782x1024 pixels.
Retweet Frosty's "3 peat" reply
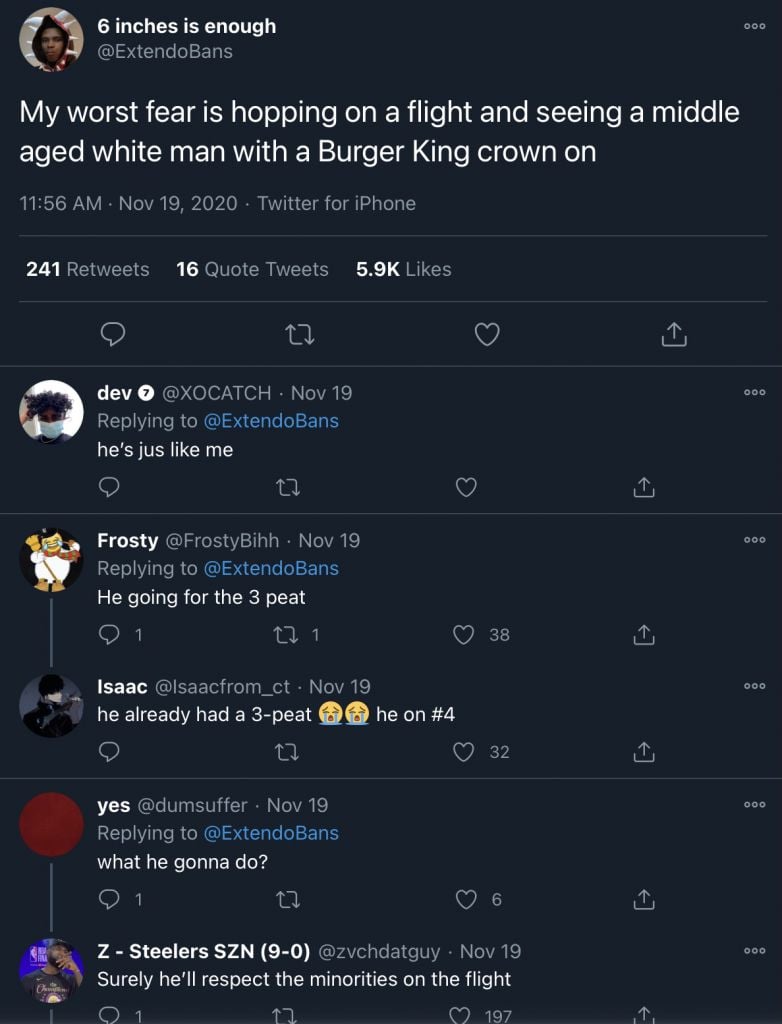[x=287, y=634]
